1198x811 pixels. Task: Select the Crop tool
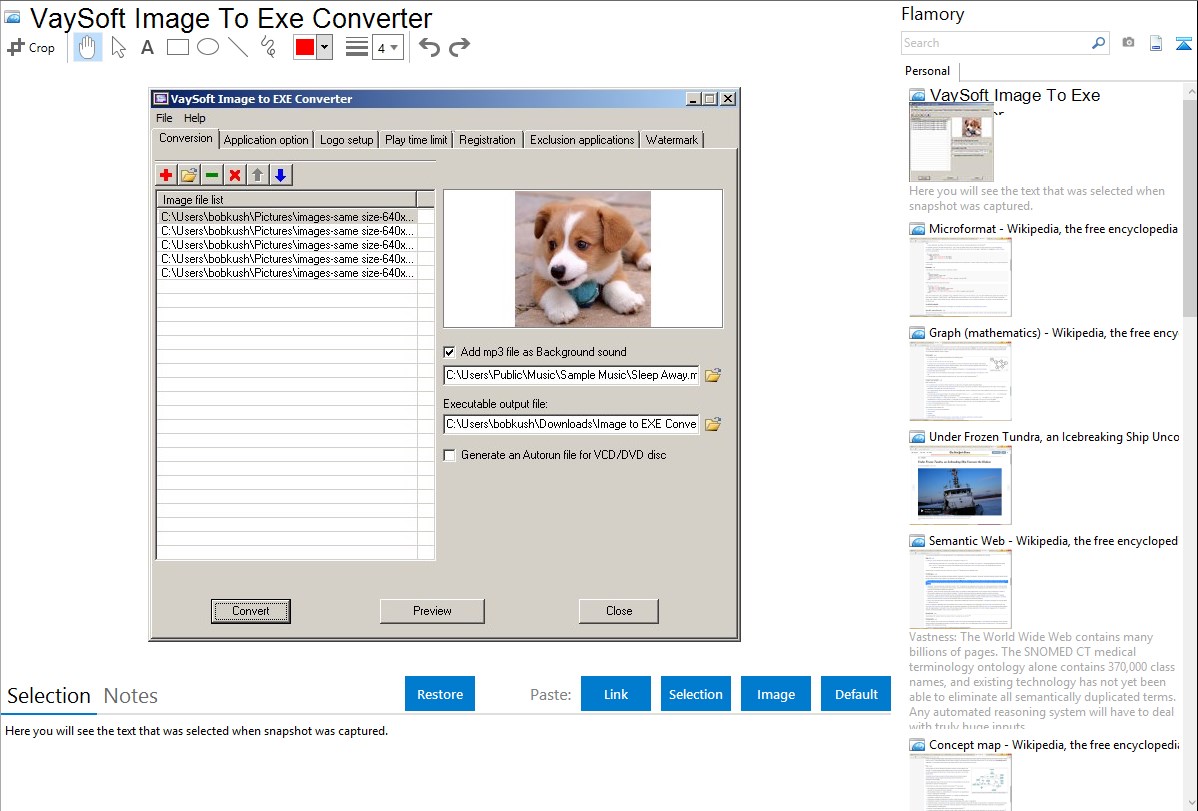point(31,47)
